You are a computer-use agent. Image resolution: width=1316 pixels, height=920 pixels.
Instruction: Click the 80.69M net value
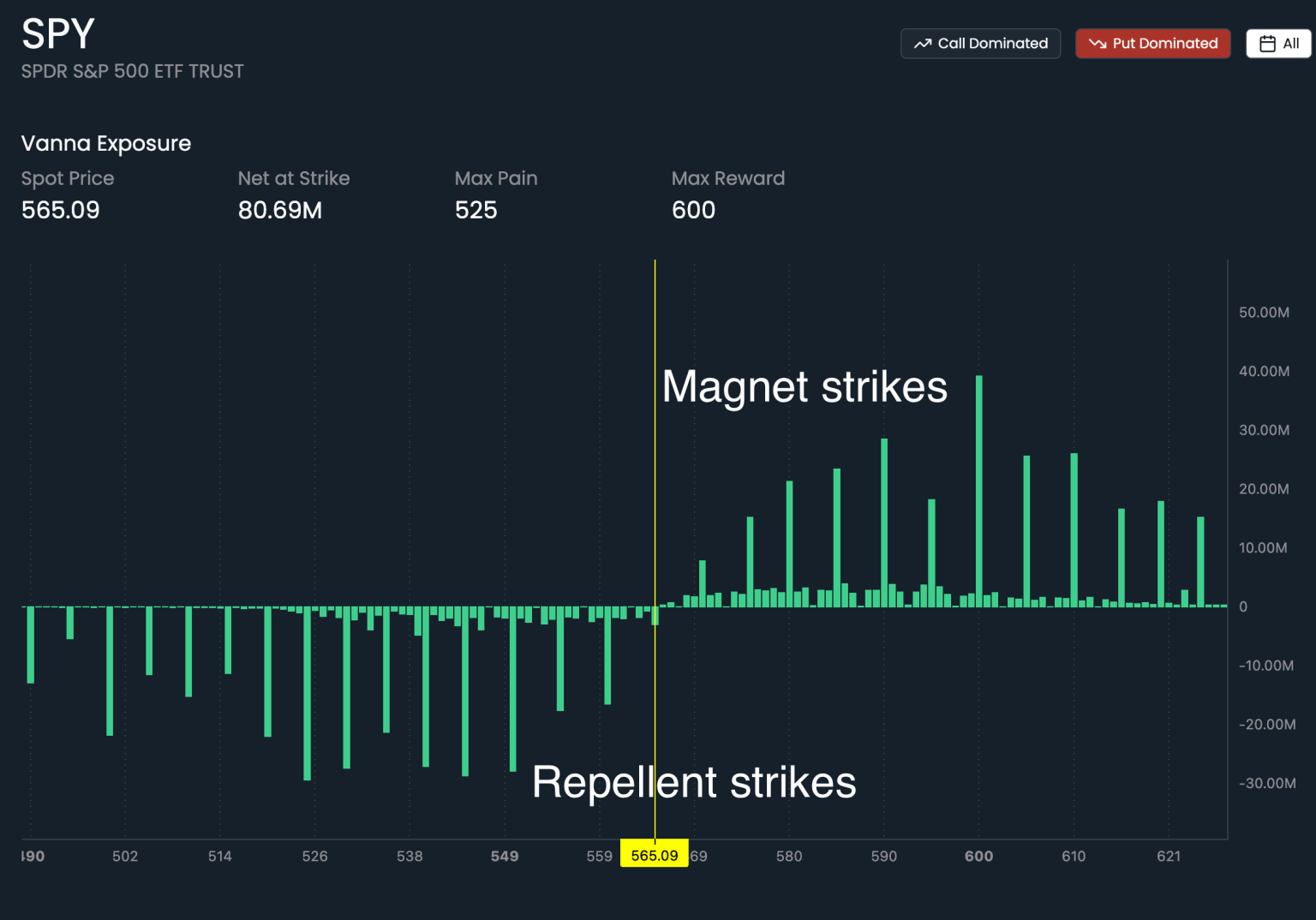click(x=280, y=210)
